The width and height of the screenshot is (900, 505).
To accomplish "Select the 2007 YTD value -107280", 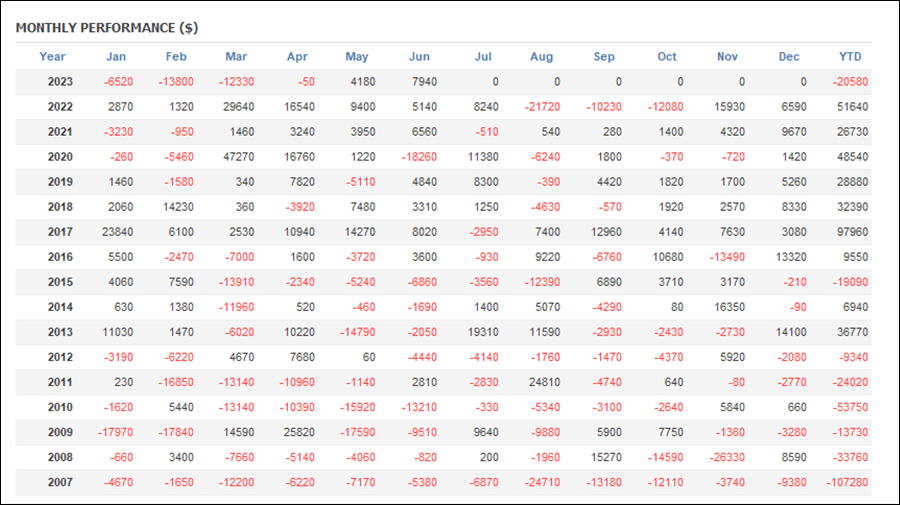I will click(847, 482).
